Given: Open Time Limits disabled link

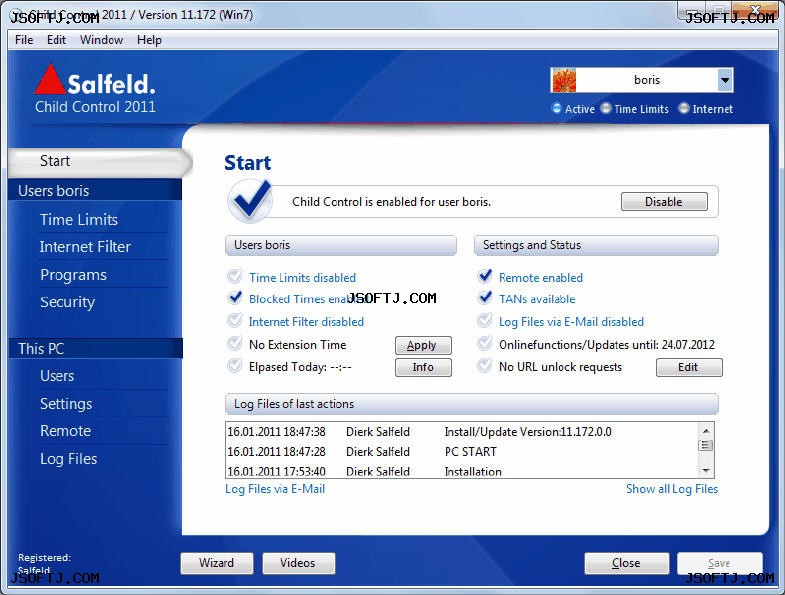Looking at the screenshot, I should (302, 277).
